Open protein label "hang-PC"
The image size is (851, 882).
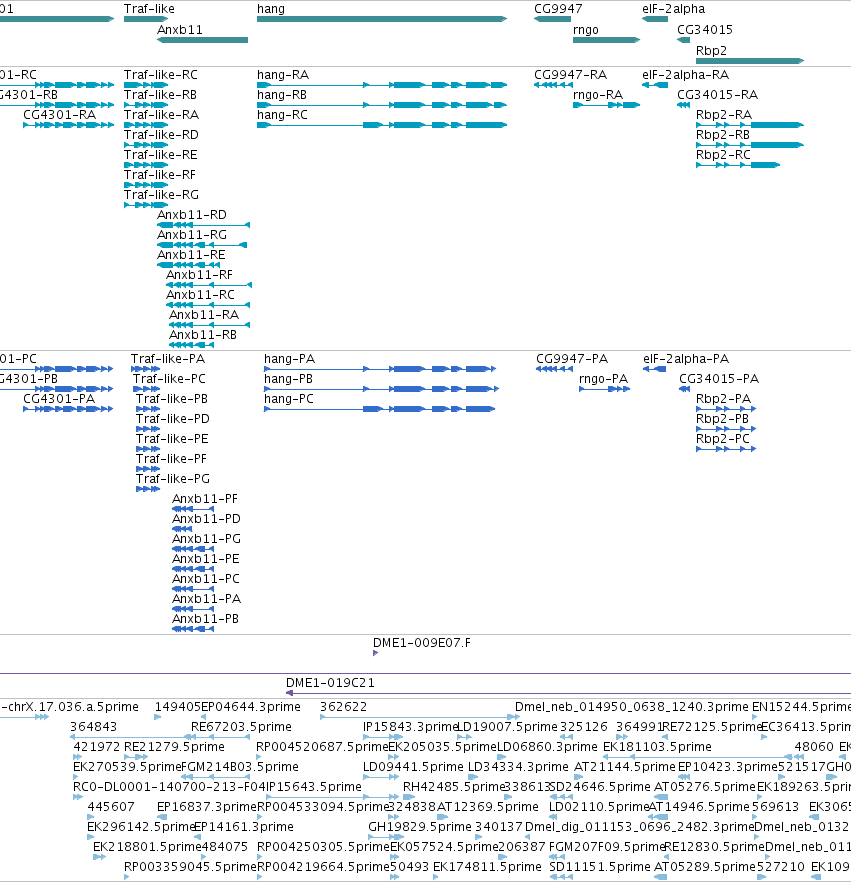click(x=289, y=399)
